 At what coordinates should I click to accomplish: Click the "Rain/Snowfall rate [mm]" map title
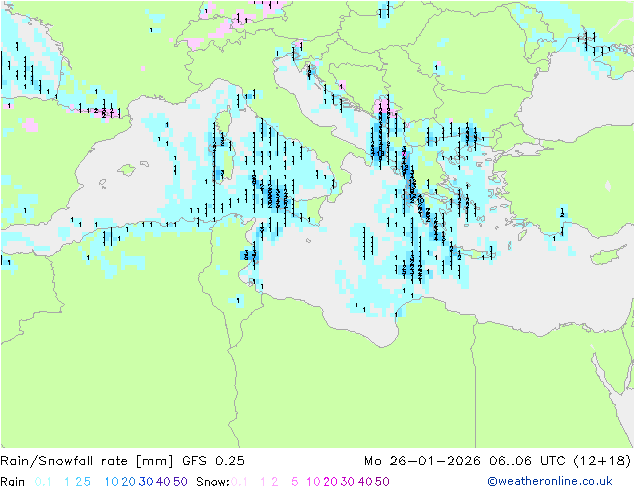87,461
